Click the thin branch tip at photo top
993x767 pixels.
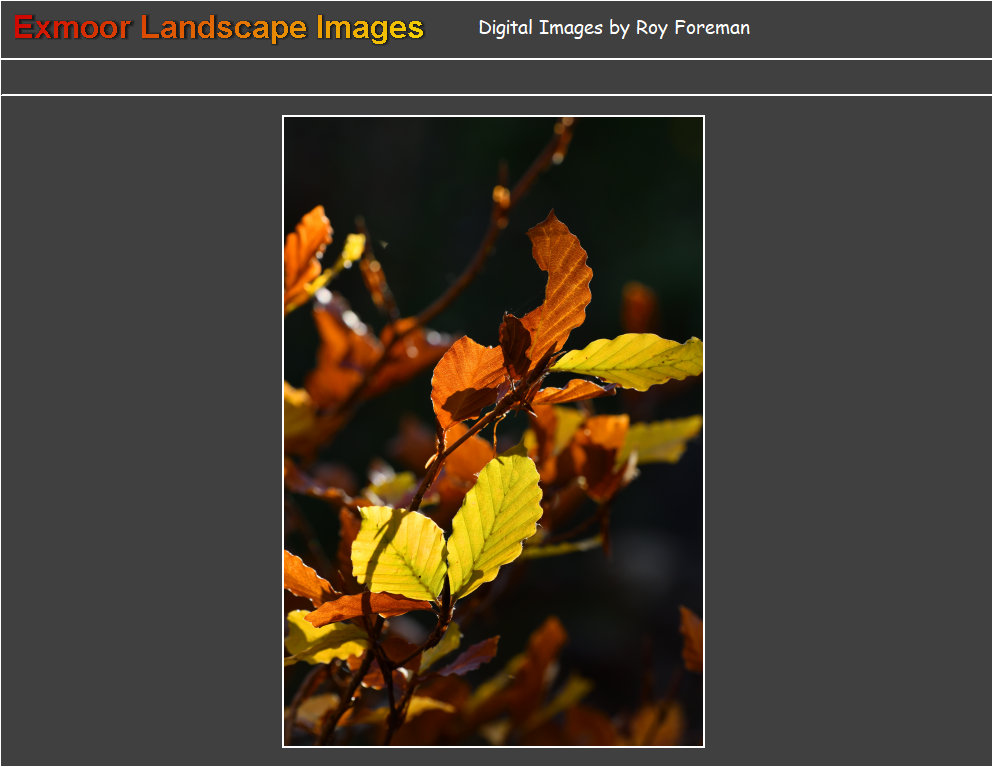click(562, 135)
